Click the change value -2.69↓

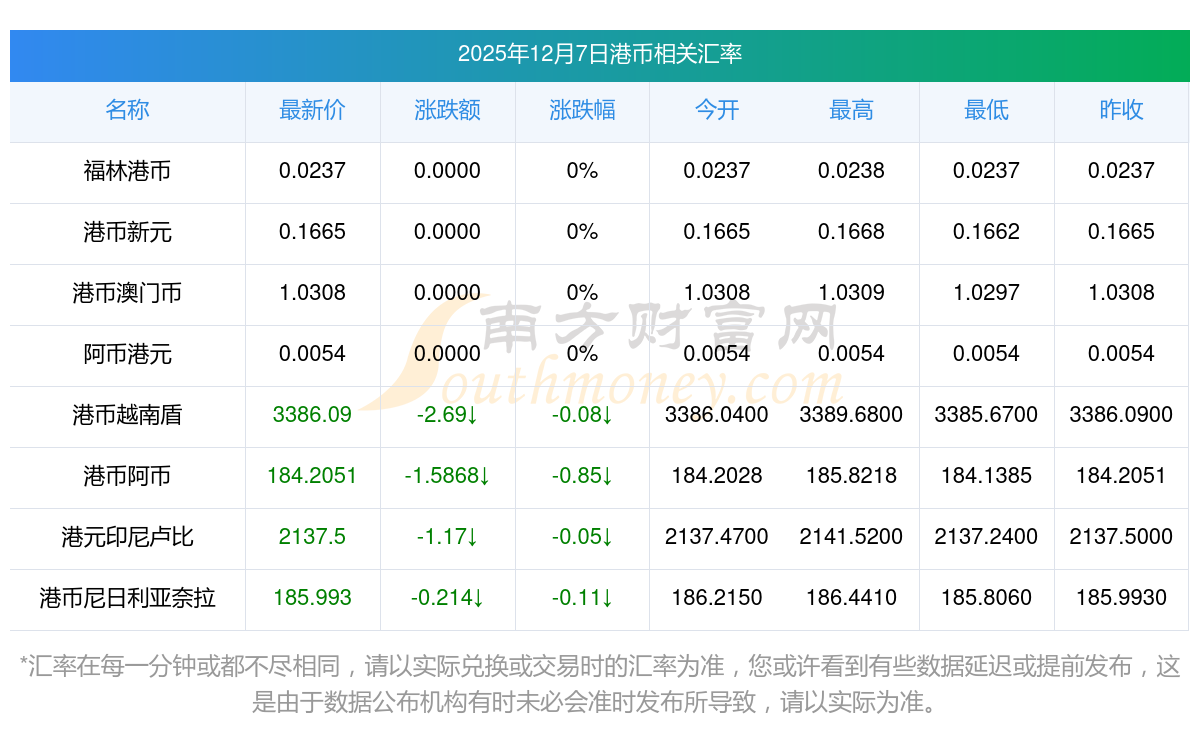pos(447,415)
